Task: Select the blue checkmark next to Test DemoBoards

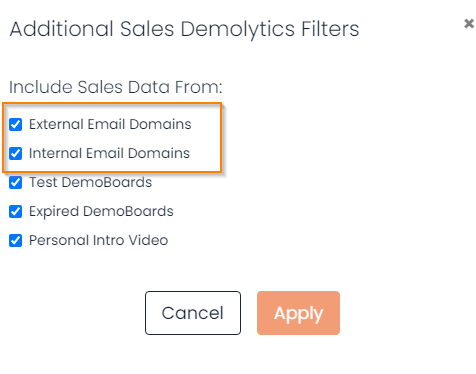Action: coord(15,182)
